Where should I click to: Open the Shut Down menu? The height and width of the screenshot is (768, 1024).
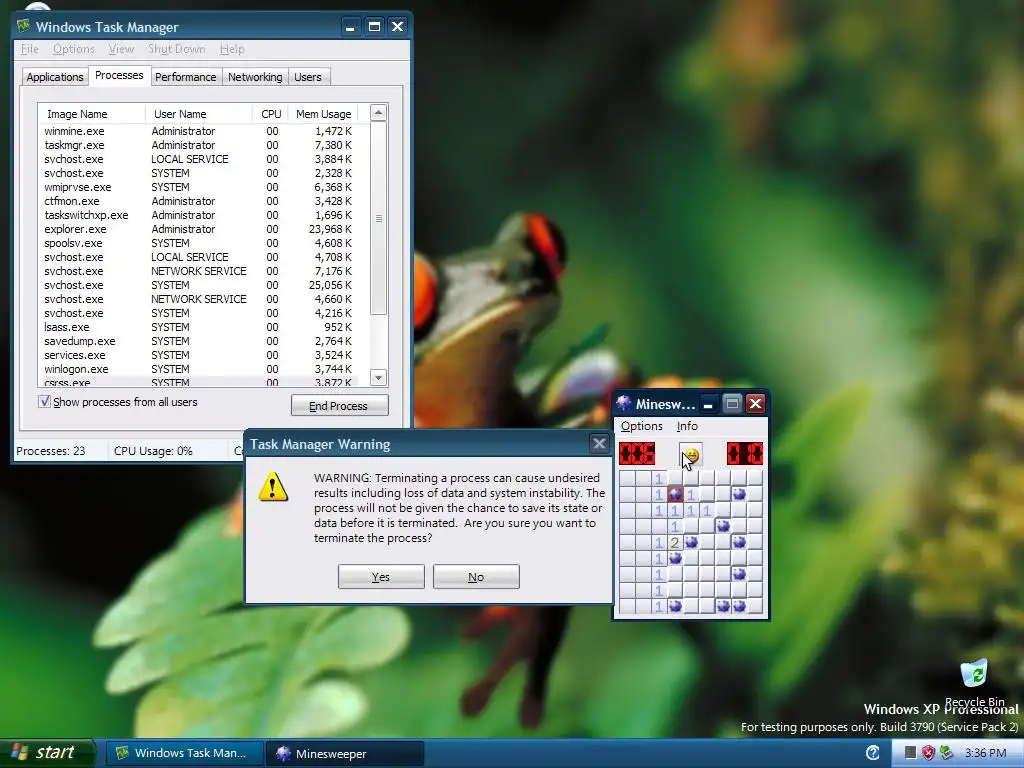pyautogui.click(x=176, y=49)
